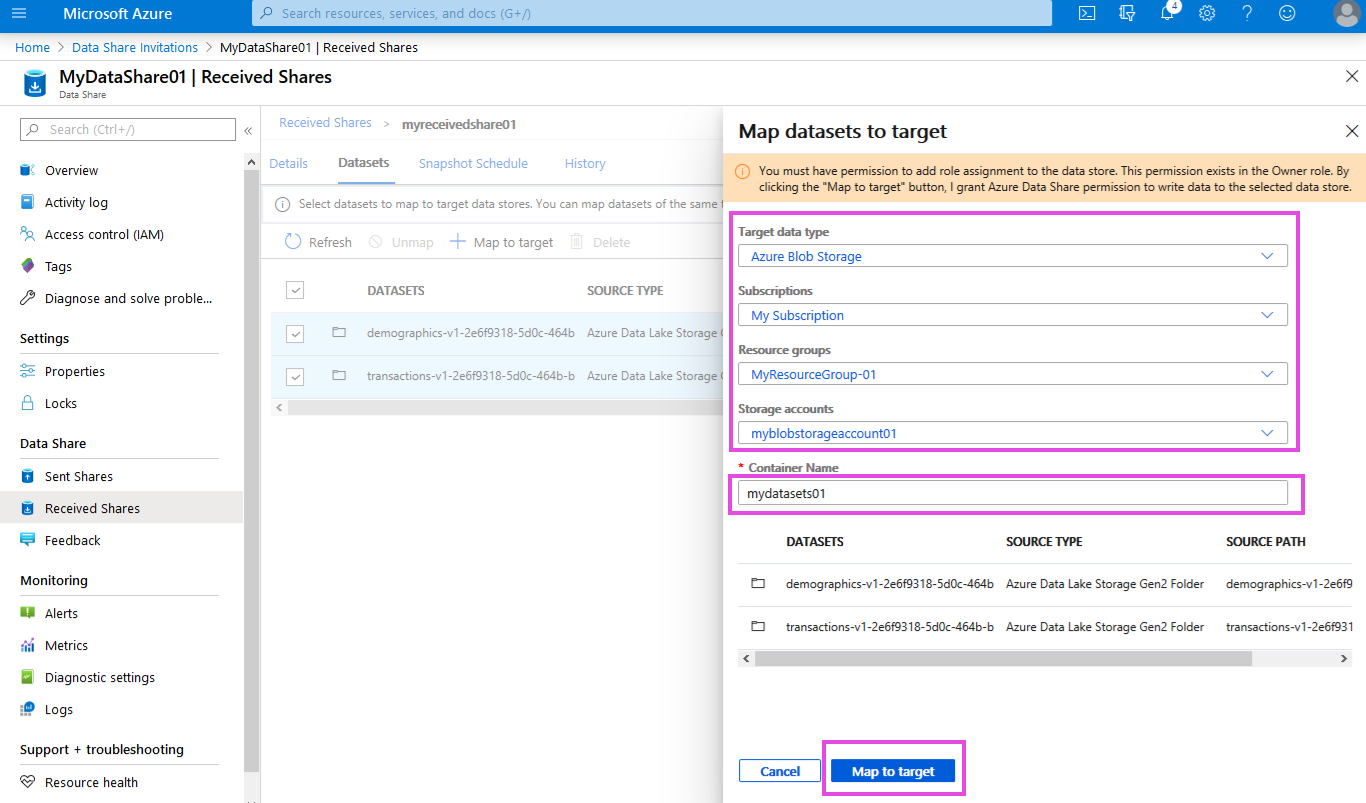Click DATASETS column header in main list
The width and height of the screenshot is (1366, 803).
click(x=396, y=291)
